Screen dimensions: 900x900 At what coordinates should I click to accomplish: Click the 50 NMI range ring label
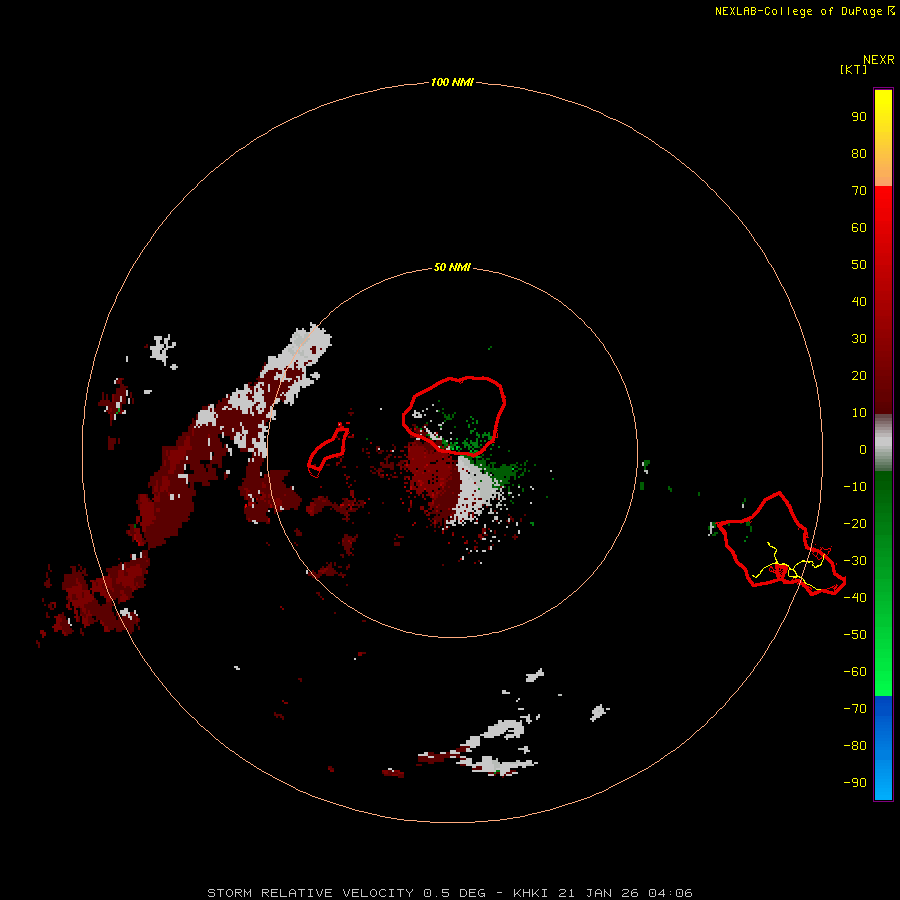pyautogui.click(x=452, y=267)
